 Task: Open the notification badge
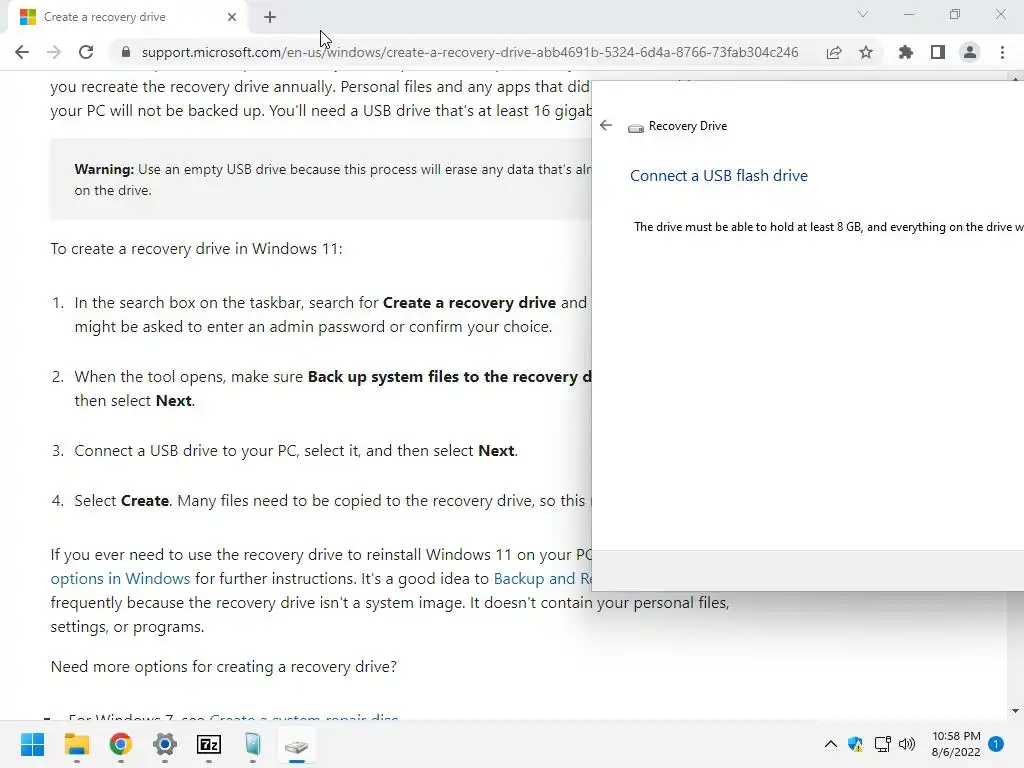(996, 744)
